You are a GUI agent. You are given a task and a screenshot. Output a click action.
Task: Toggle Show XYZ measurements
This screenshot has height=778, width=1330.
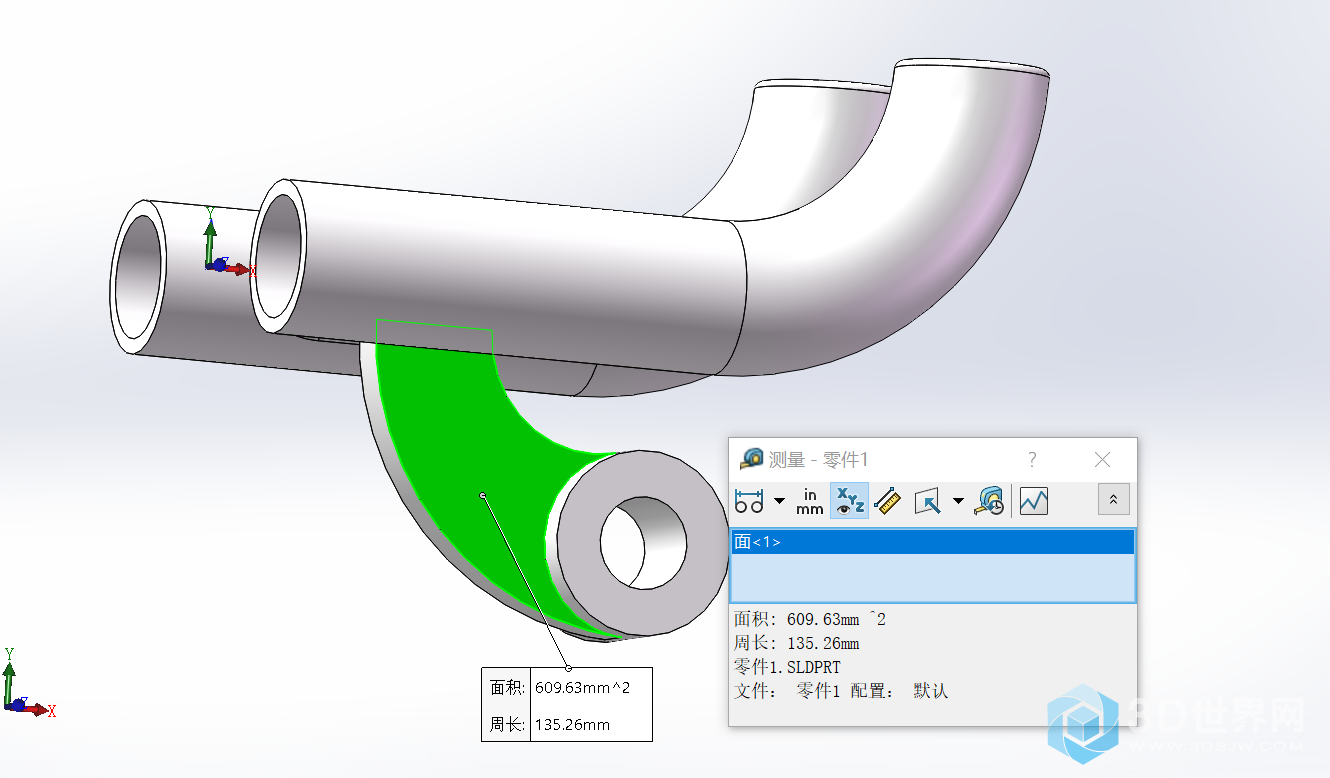(849, 500)
